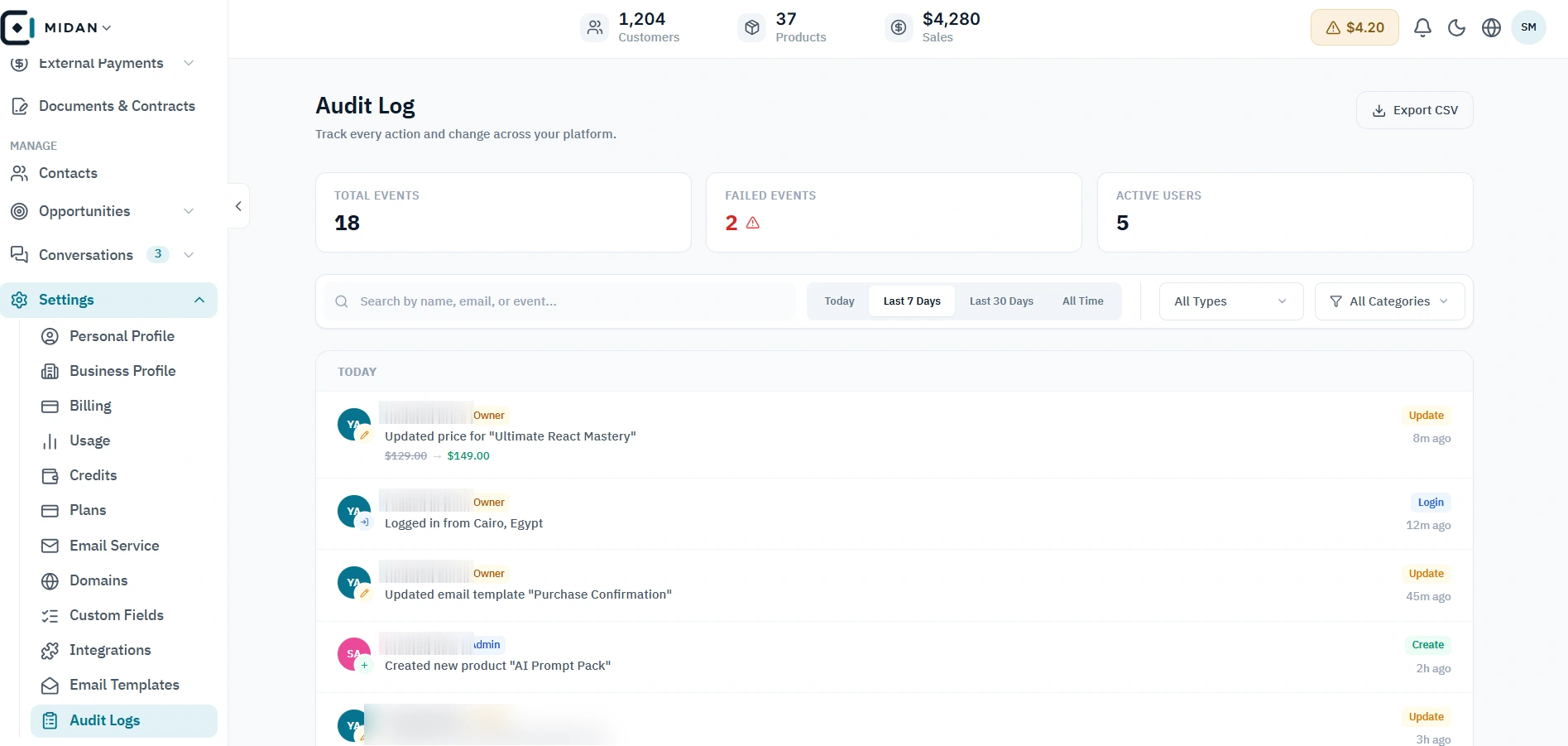The width and height of the screenshot is (1568, 746).
Task: Select the Last 30 Days filter
Action: [x=1001, y=301]
